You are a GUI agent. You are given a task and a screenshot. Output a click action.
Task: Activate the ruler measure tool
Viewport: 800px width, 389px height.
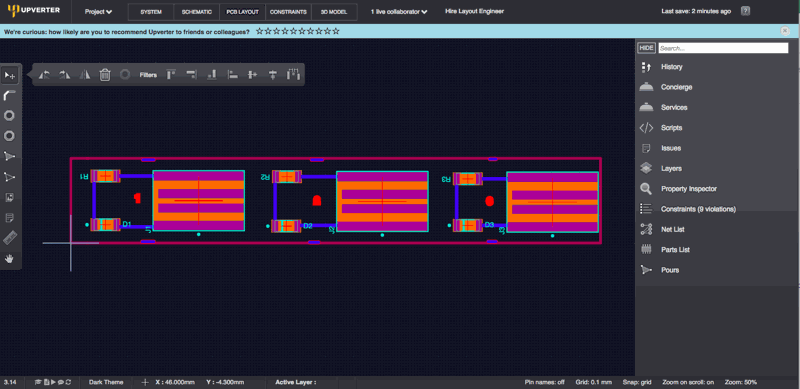point(9,238)
